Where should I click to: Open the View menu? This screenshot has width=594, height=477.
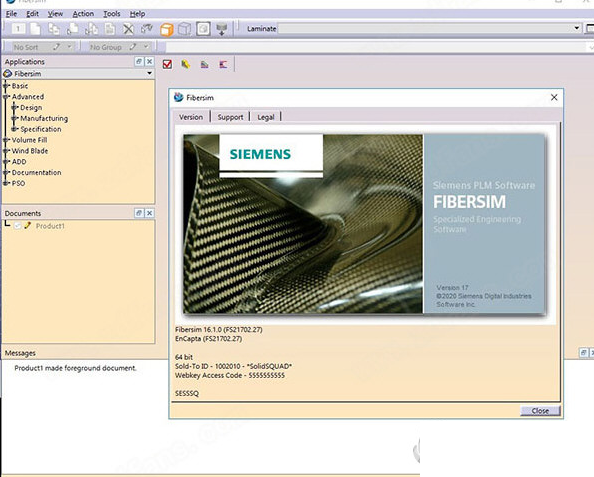pos(55,14)
